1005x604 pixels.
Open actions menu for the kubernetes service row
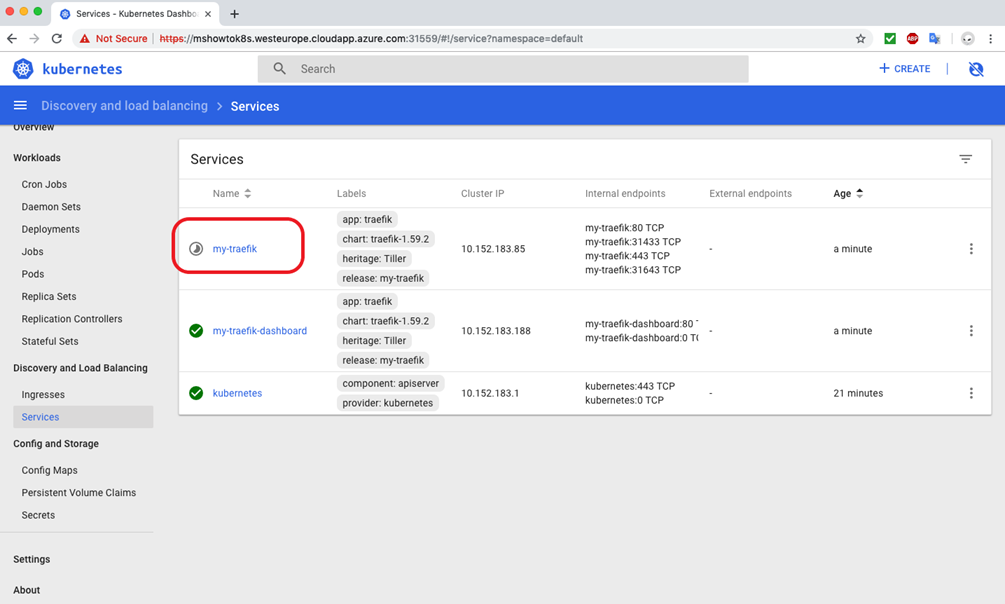click(x=971, y=393)
